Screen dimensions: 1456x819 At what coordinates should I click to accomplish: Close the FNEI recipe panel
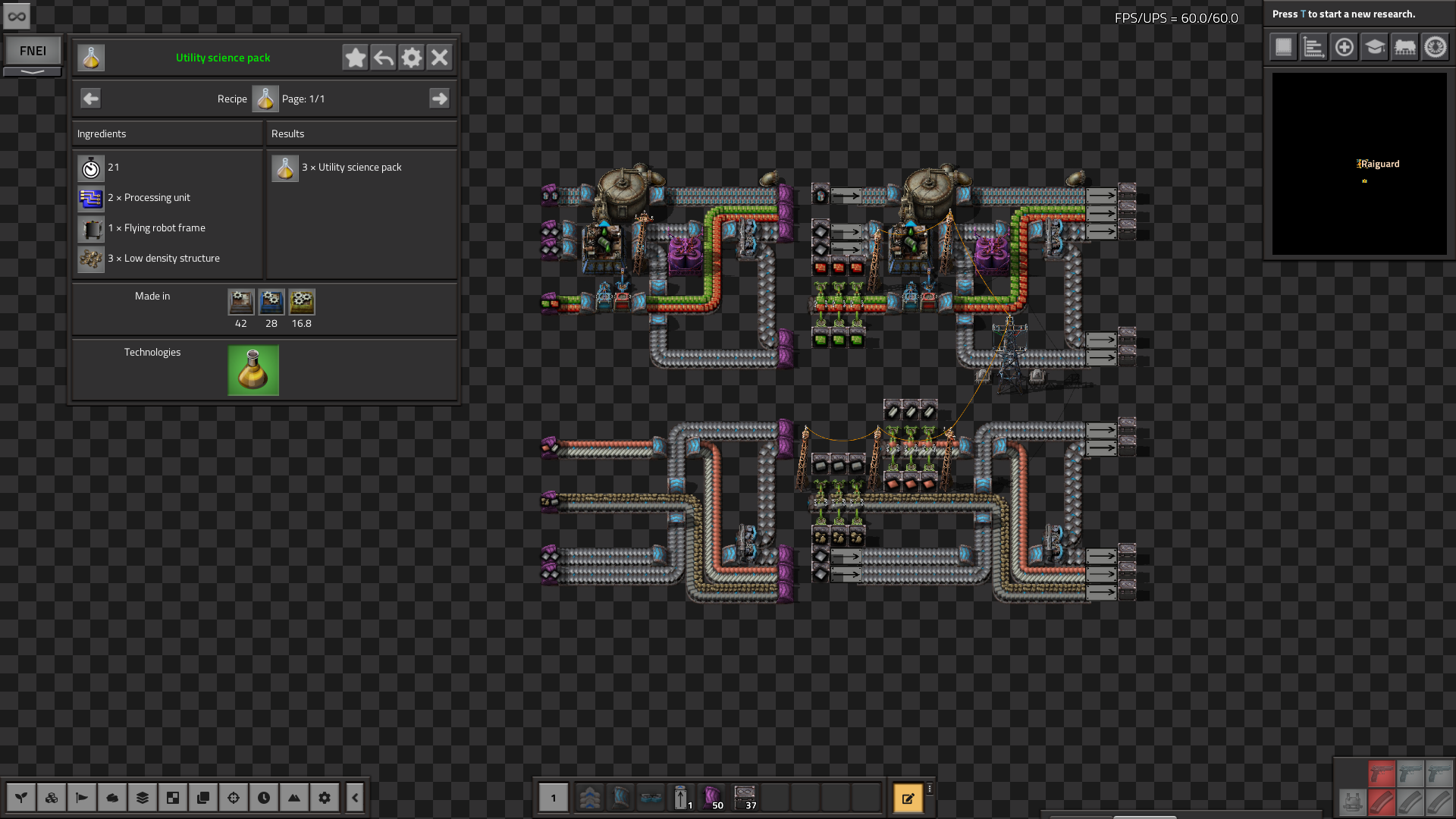coord(440,58)
